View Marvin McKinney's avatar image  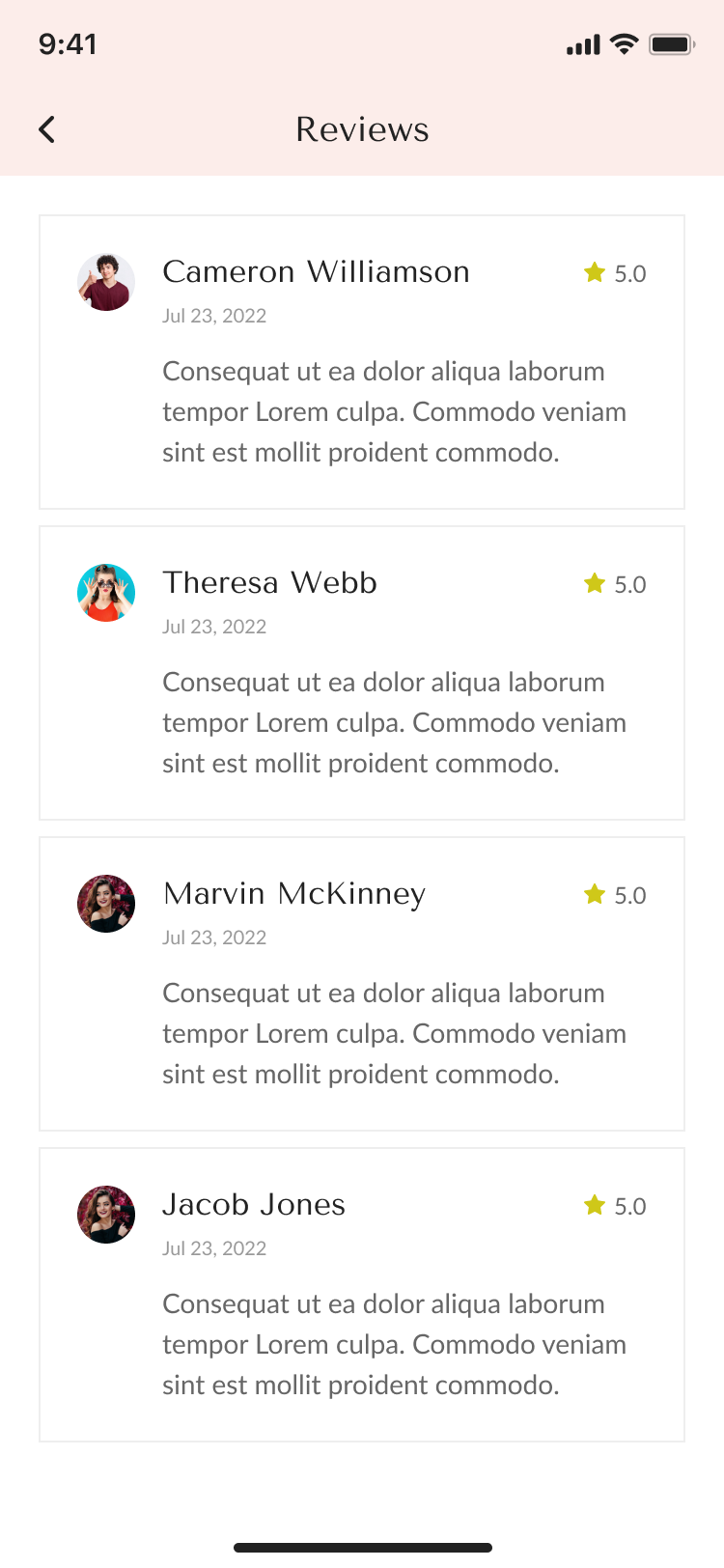pyautogui.click(x=106, y=904)
